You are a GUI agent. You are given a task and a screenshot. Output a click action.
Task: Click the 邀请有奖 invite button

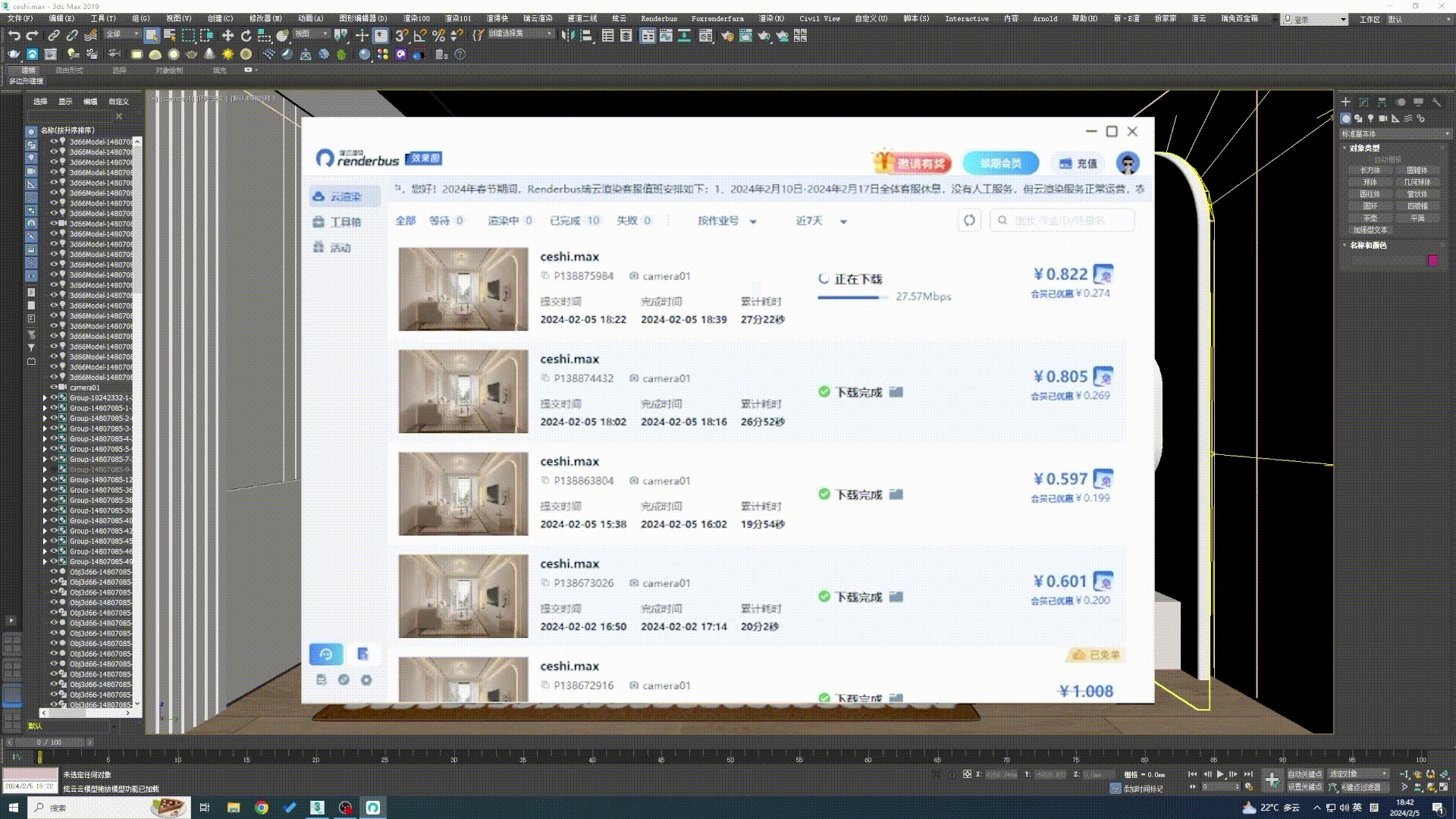coord(912,163)
